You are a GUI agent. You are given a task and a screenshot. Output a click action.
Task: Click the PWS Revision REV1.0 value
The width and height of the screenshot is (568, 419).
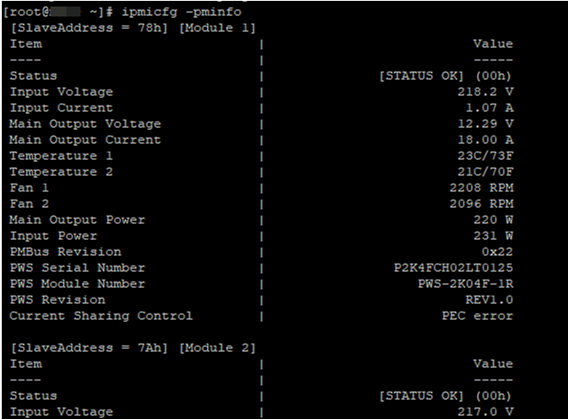coord(489,299)
